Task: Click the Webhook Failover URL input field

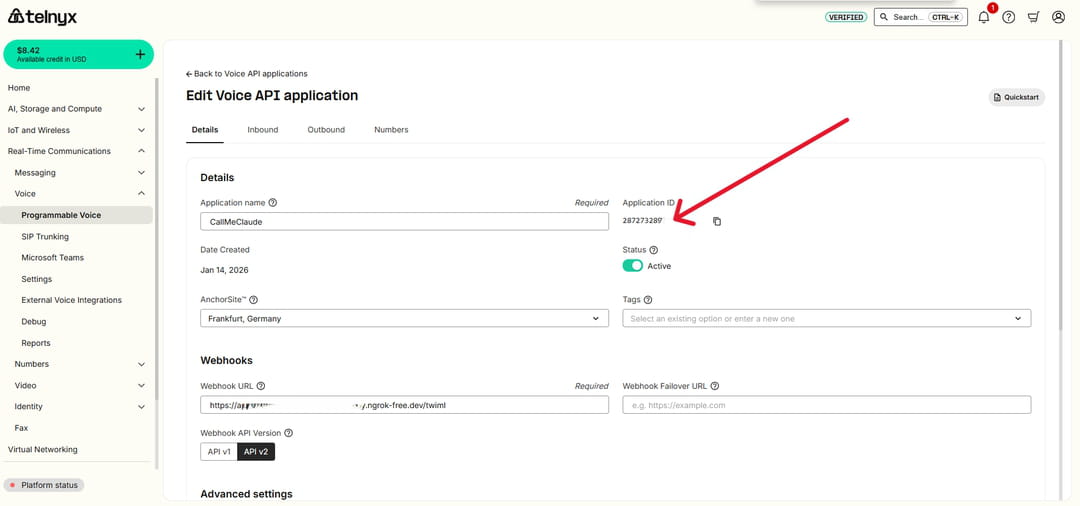Action: tap(826, 405)
